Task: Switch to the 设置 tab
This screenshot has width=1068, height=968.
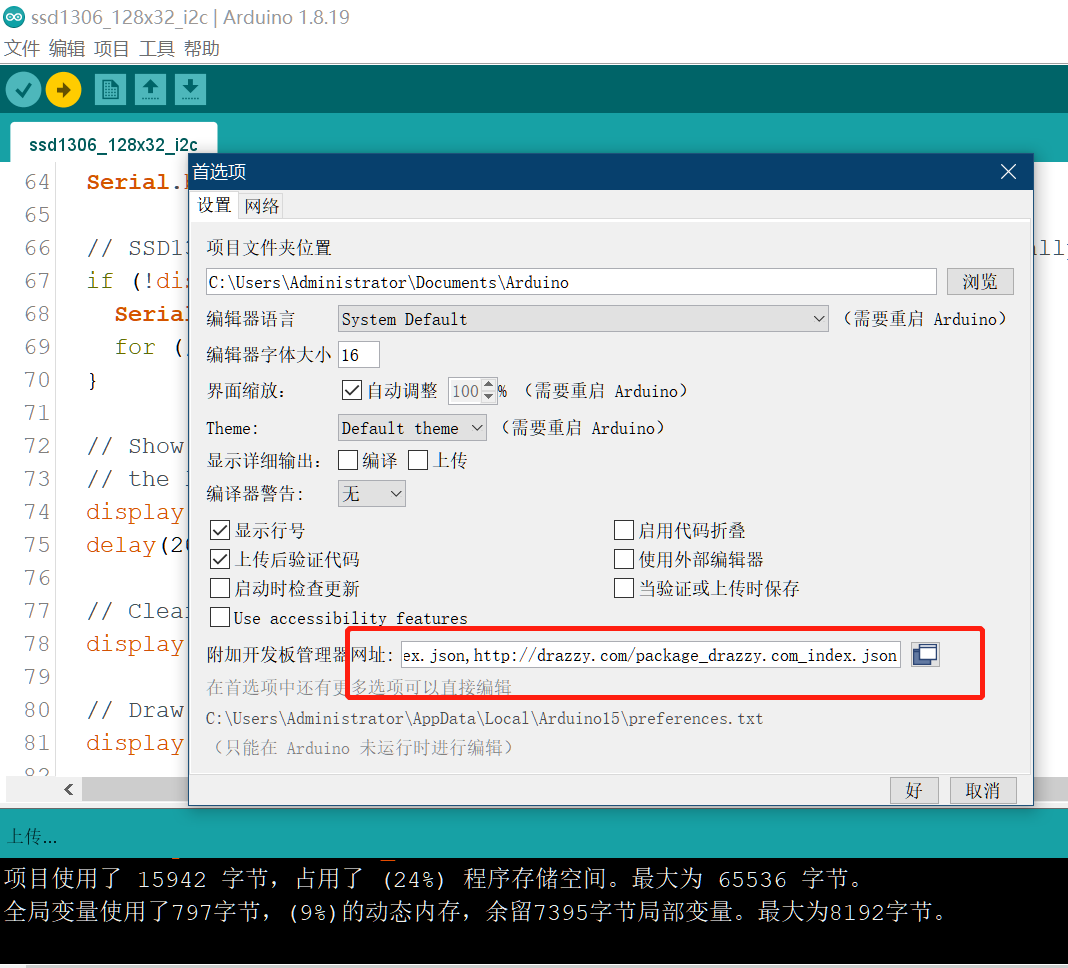Action: coord(215,205)
